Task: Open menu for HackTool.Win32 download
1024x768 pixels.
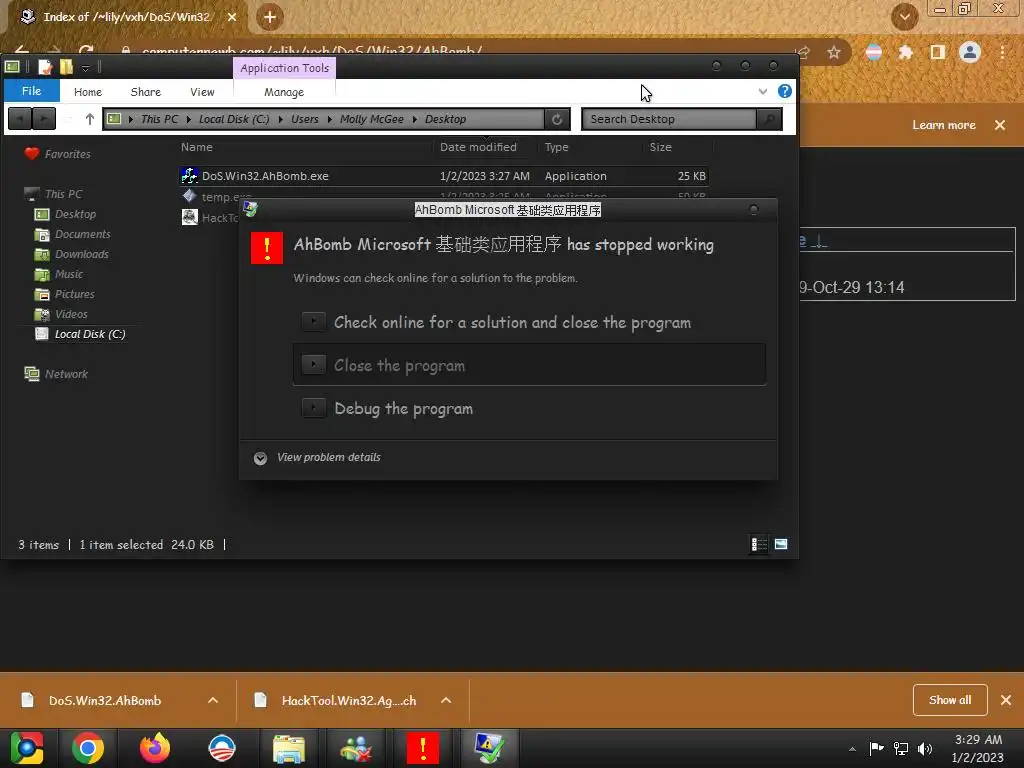Action: [x=446, y=700]
